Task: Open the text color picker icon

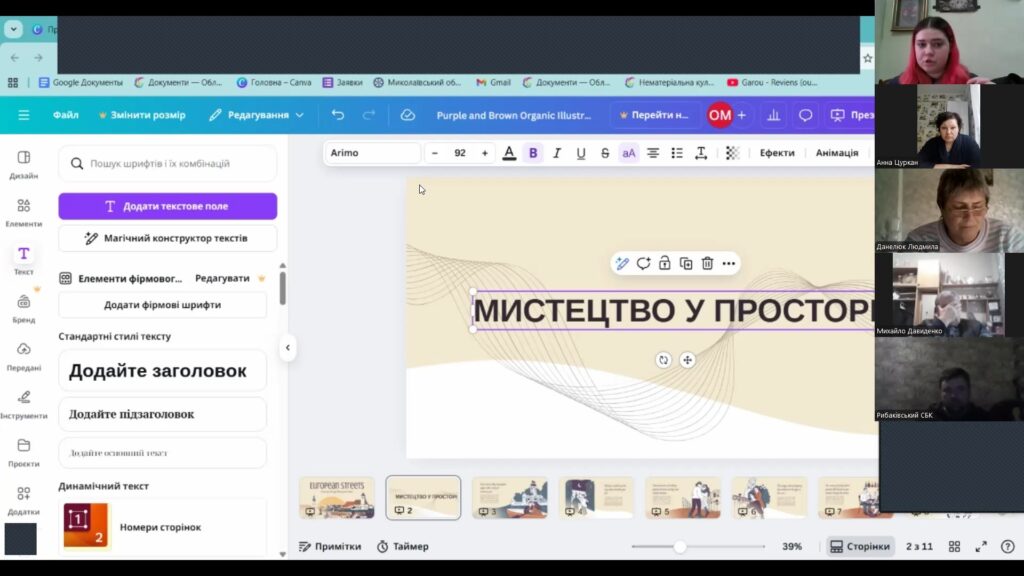Action: tap(509, 153)
